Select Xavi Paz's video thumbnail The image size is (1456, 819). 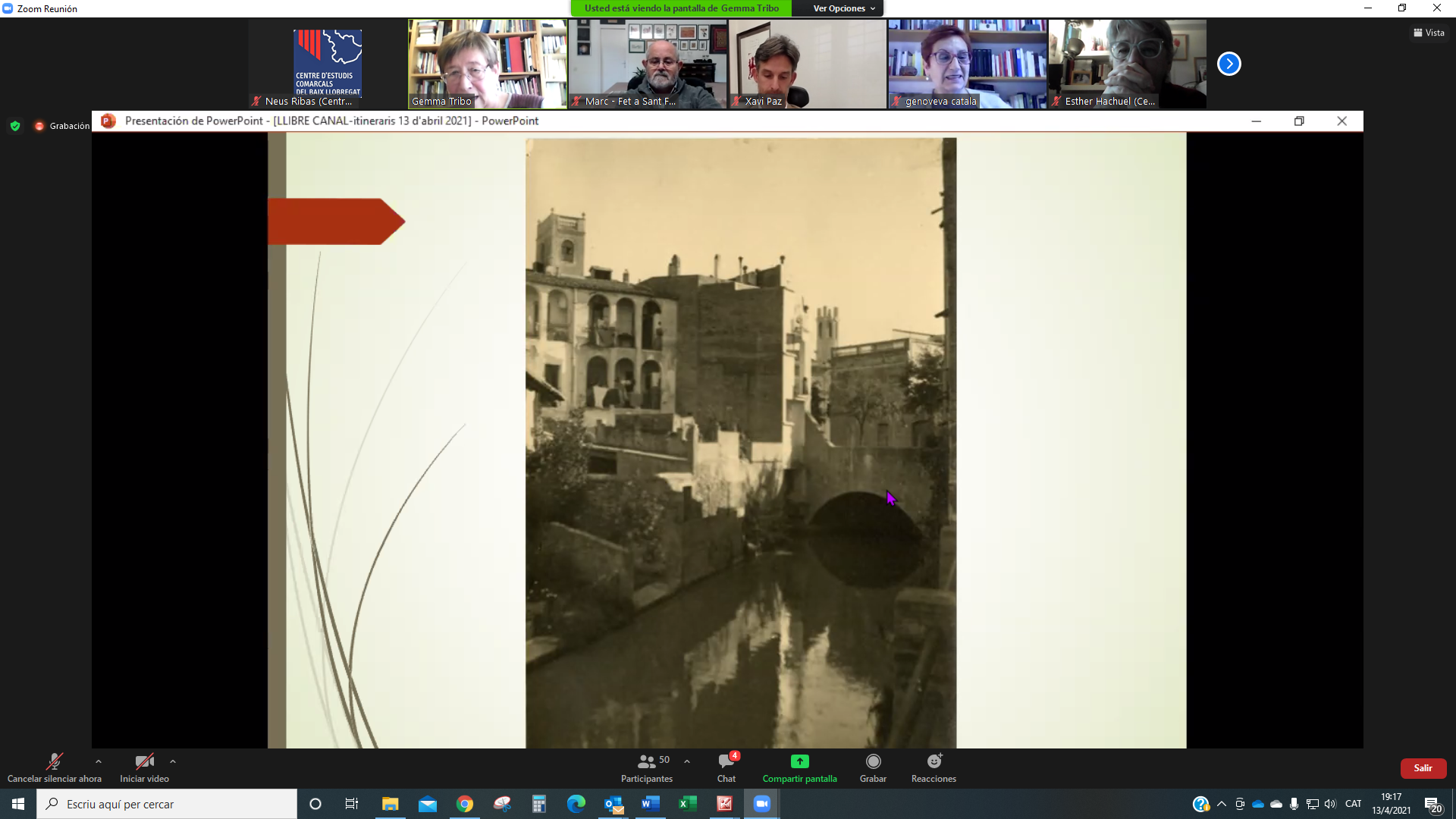[807, 64]
